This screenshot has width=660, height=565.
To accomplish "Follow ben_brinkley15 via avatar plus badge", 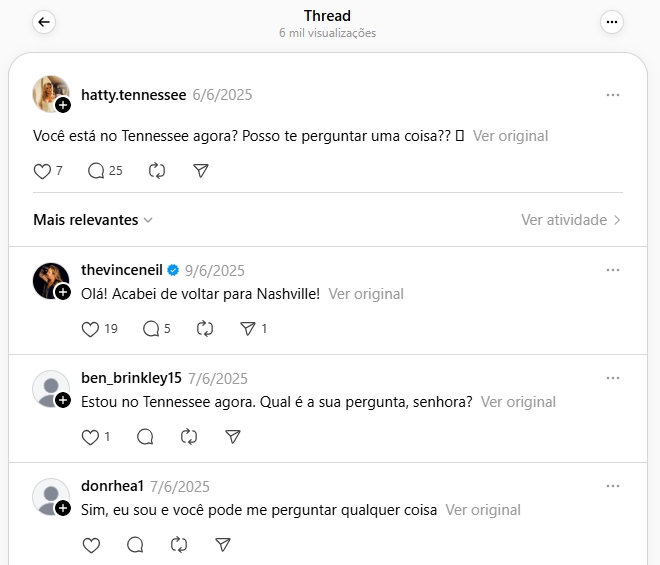I will pyautogui.click(x=63, y=400).
